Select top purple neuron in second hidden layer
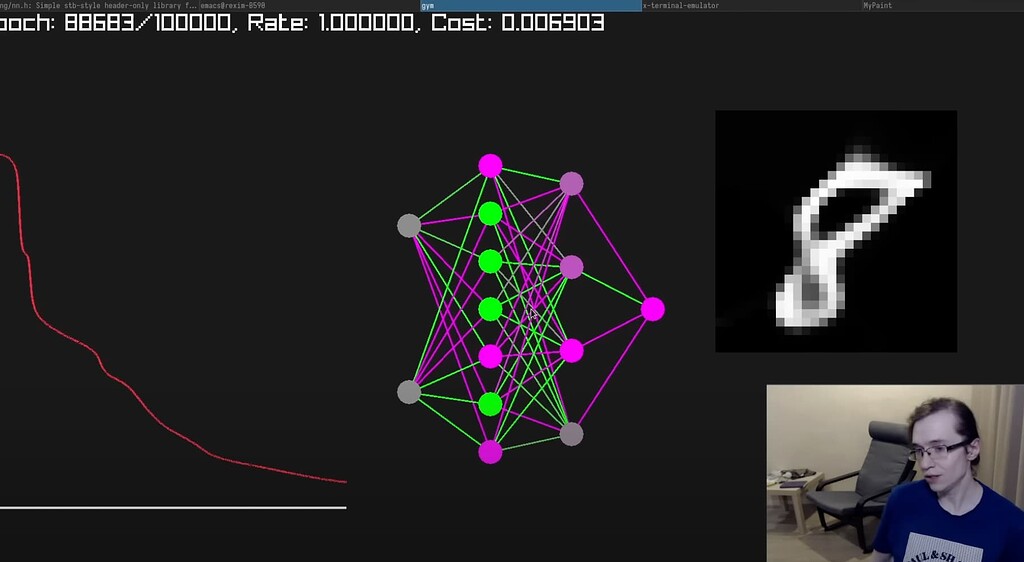This screenshot has height=562, width=1024. point(571,183)
